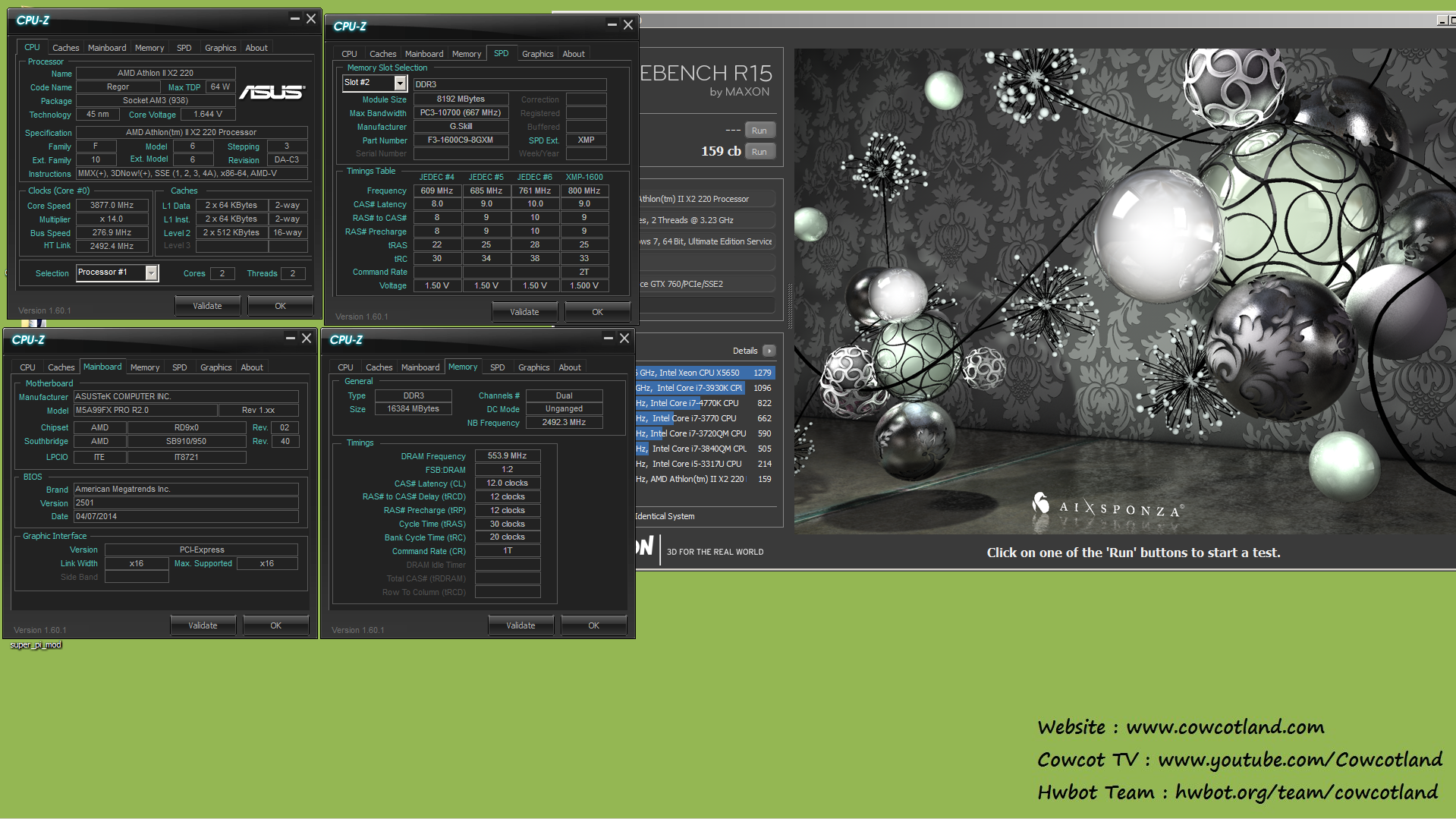
Task: Minimize the Mainboard CPU-Z window
Action: coord(290,339)
